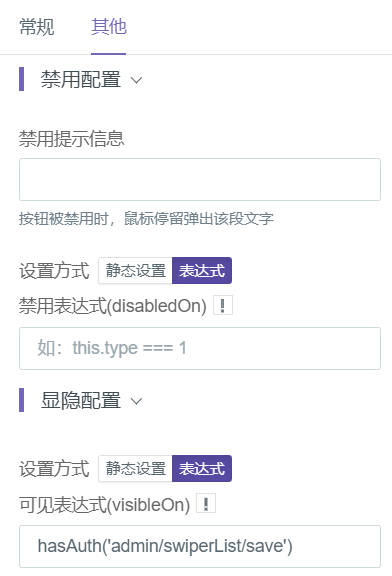Click the visibleOn field containing hasAuth expression

coord(200,546)
